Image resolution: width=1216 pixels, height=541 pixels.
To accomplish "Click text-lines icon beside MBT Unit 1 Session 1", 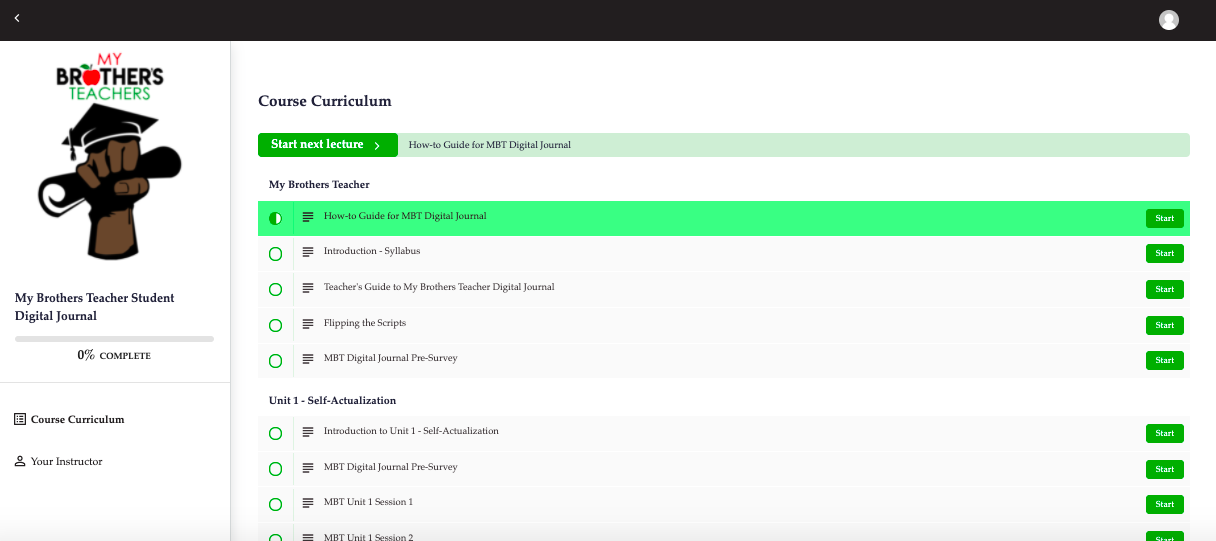I will click(x=308, y=504).
